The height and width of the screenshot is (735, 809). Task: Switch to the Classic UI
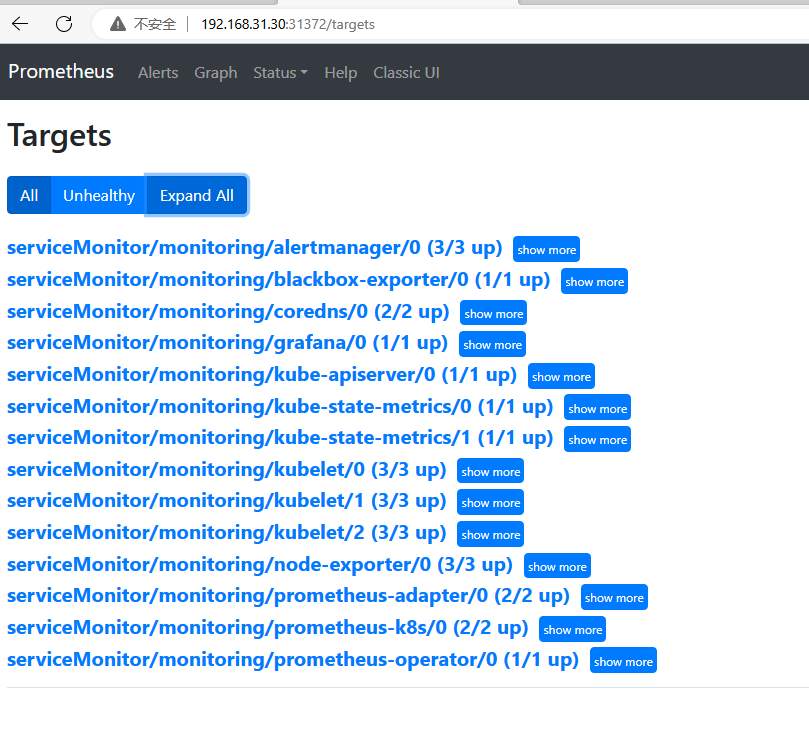(406, 73)
